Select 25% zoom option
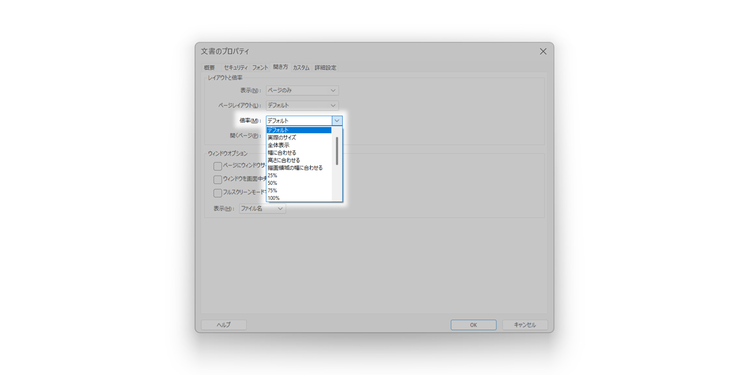Viewport: 750px width, 375px height. pos(299,176)
